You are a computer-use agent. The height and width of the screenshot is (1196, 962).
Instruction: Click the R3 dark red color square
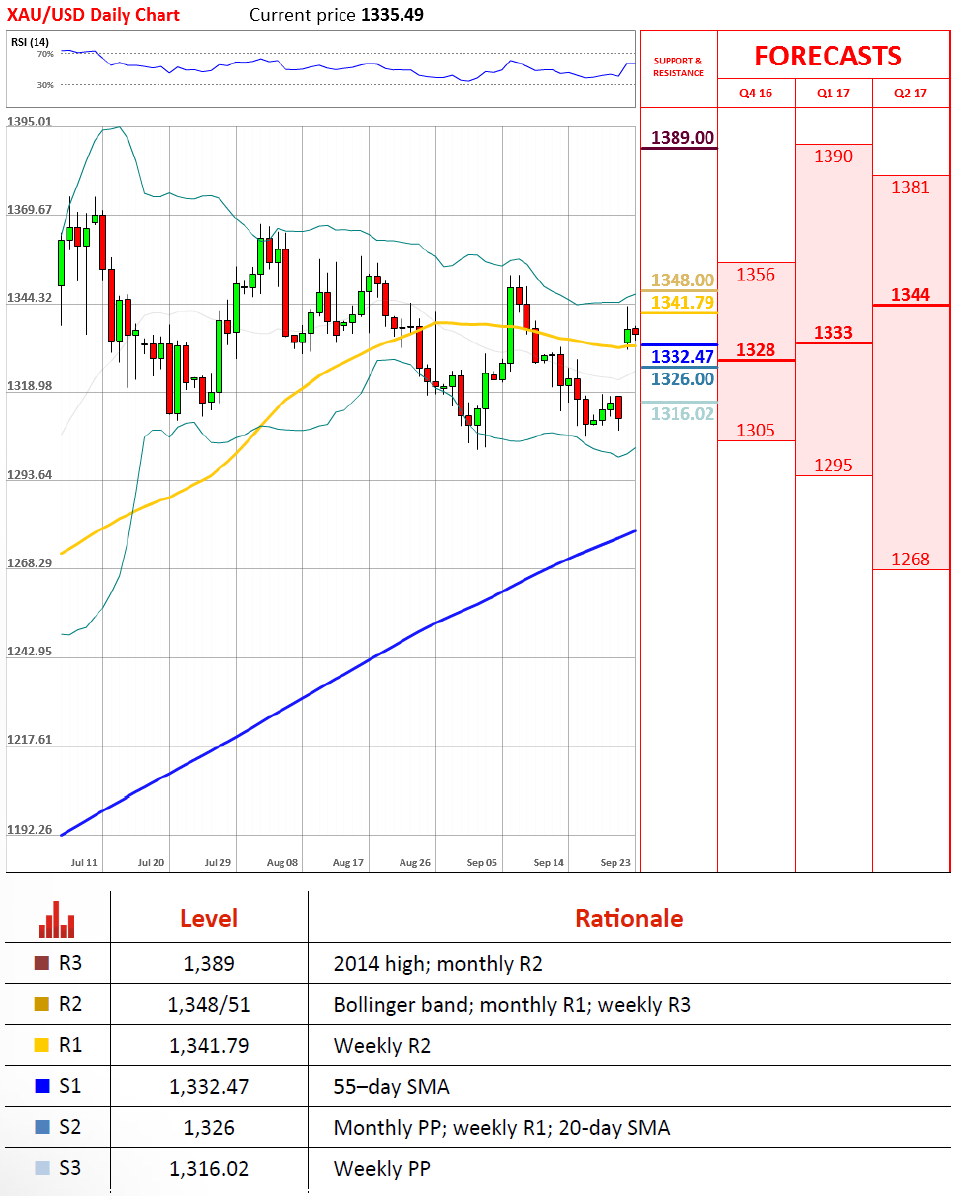click(x=42, y=963)
